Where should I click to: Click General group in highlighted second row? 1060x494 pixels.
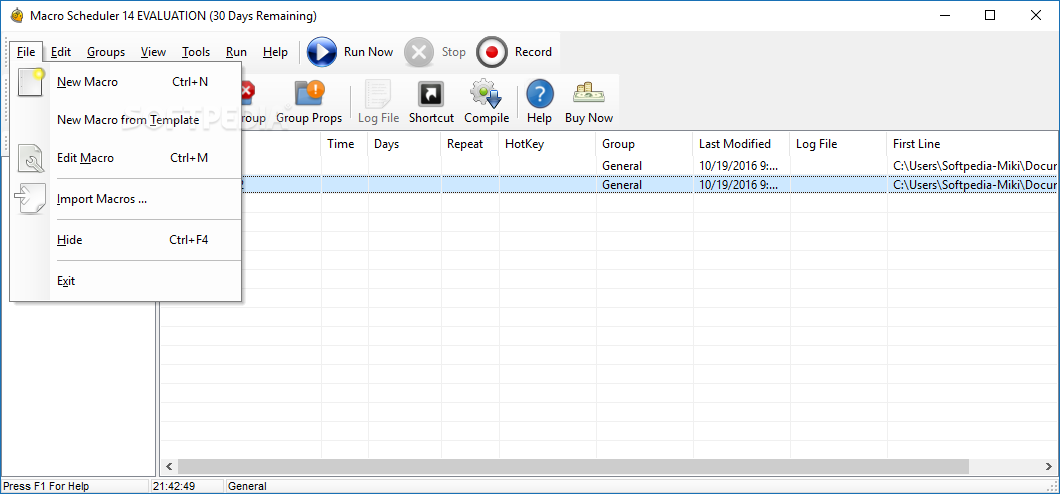click(622, 184)
